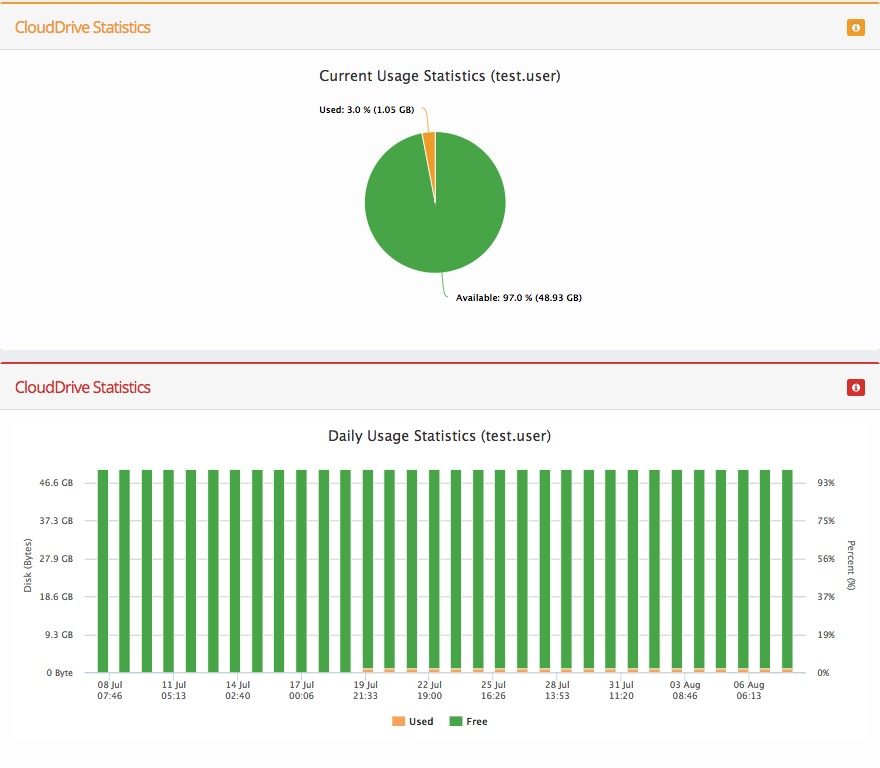Select the bar for 03 Aug 08:46
The width and height of the screenshot is (880, 768).
[677, 570]
